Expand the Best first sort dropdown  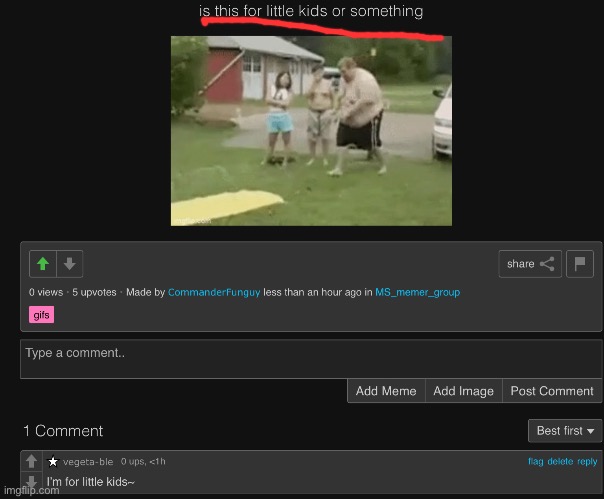(x=564, y=431)
